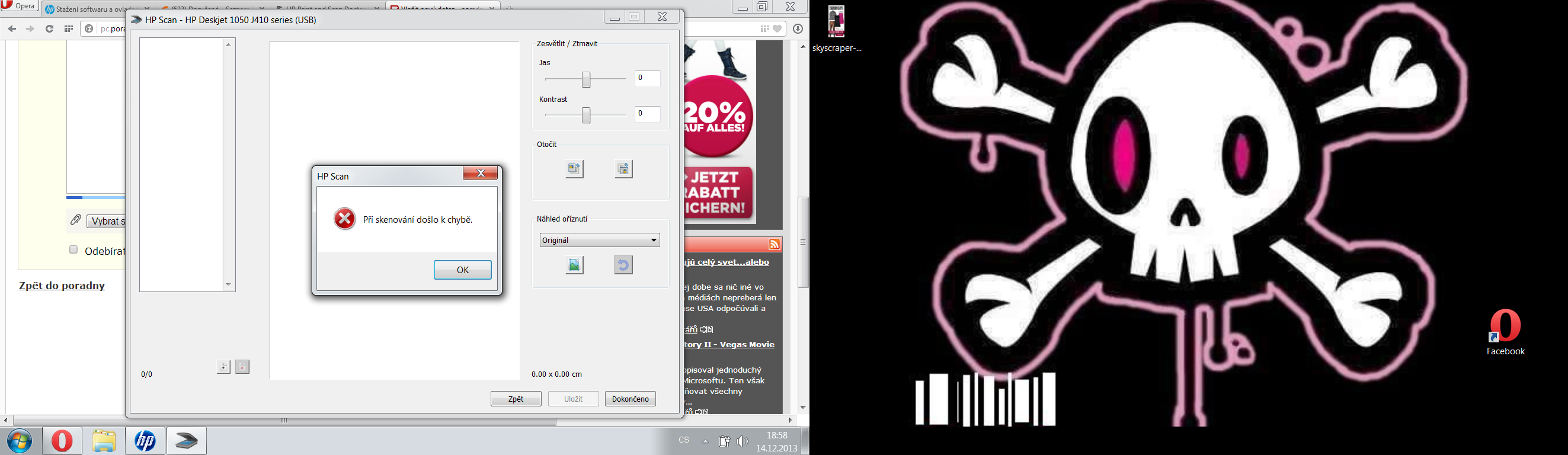Click the HP Scan title bar scanner icon
This screenshot has width=1568, height=455.
point(136,20)
